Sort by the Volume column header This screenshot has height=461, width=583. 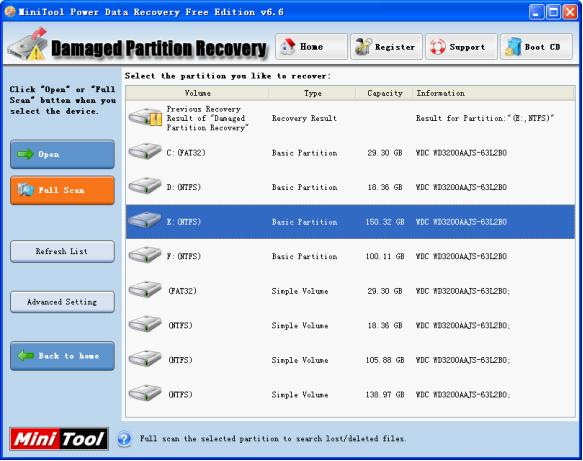coord(197,93)
